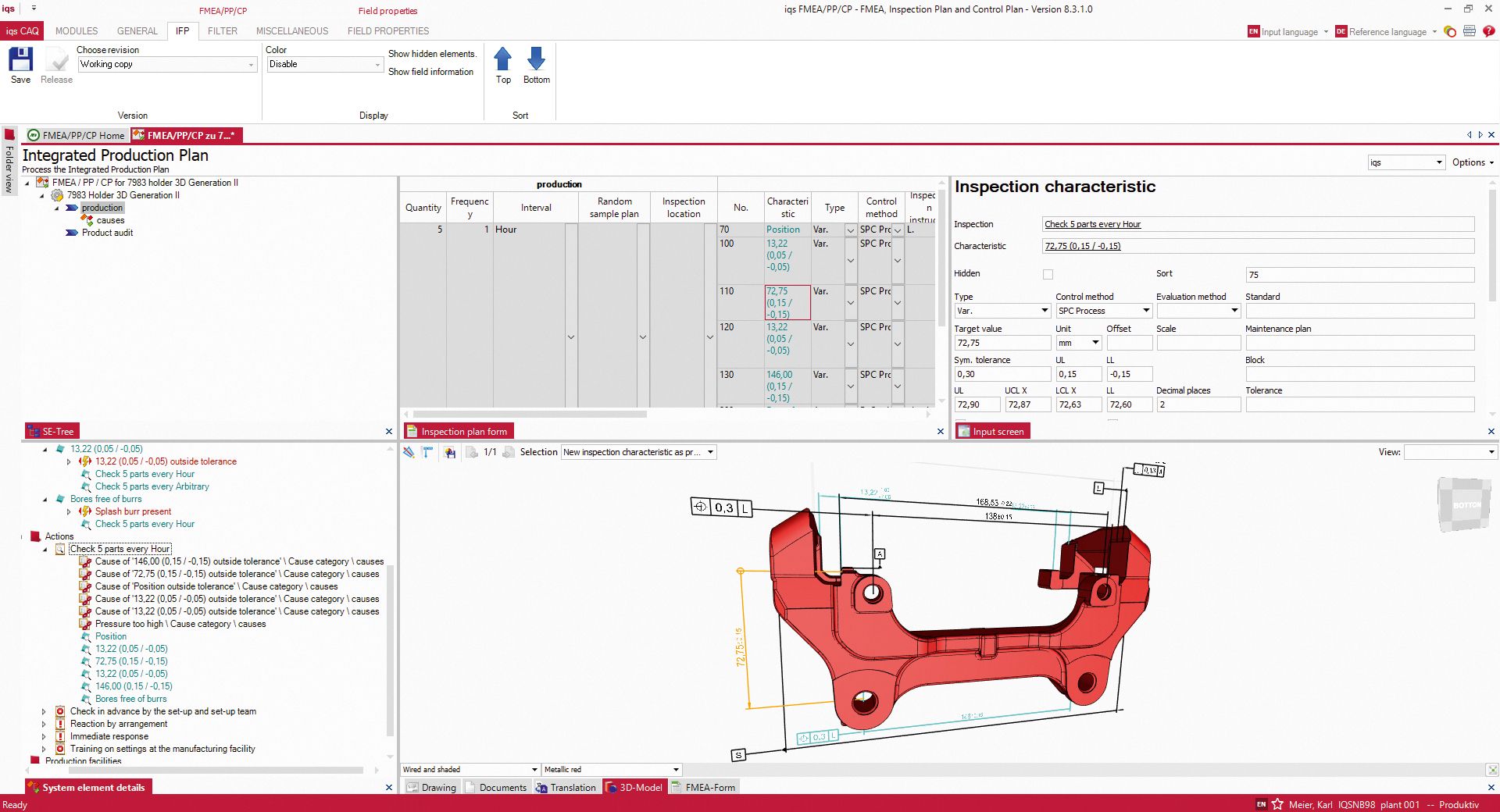The image size is (1500, 812).
Task: Click the Top sort arrow icon
Action: (x=502, y=61)
